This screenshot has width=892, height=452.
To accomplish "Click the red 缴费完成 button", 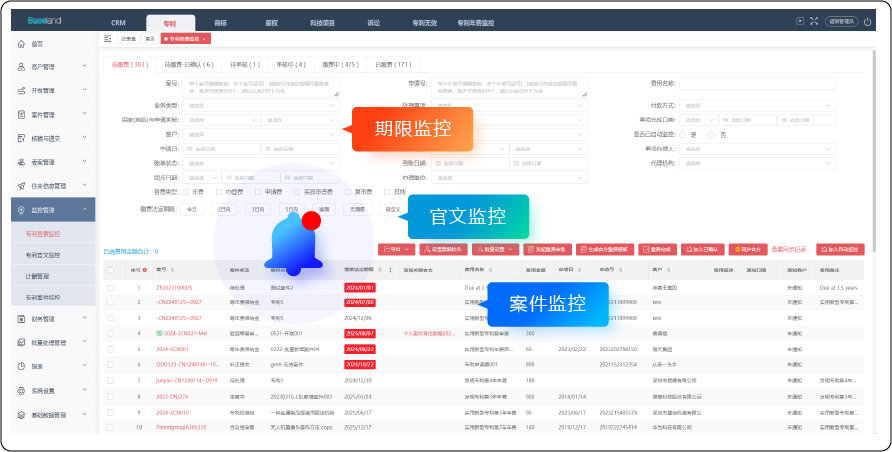I will click(x=658, y=250).
